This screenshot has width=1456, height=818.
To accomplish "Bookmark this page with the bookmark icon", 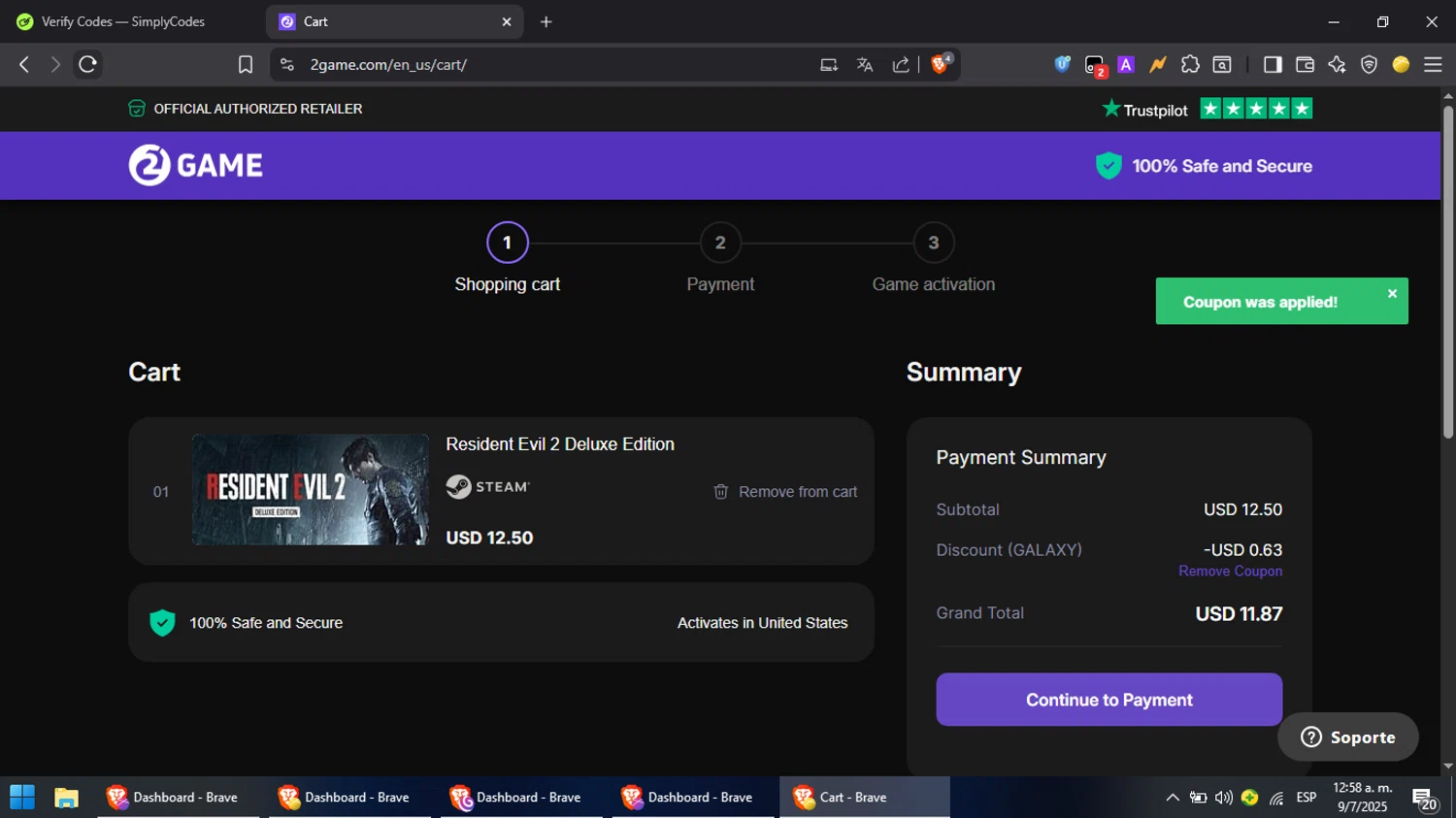I will pos(246,64).
